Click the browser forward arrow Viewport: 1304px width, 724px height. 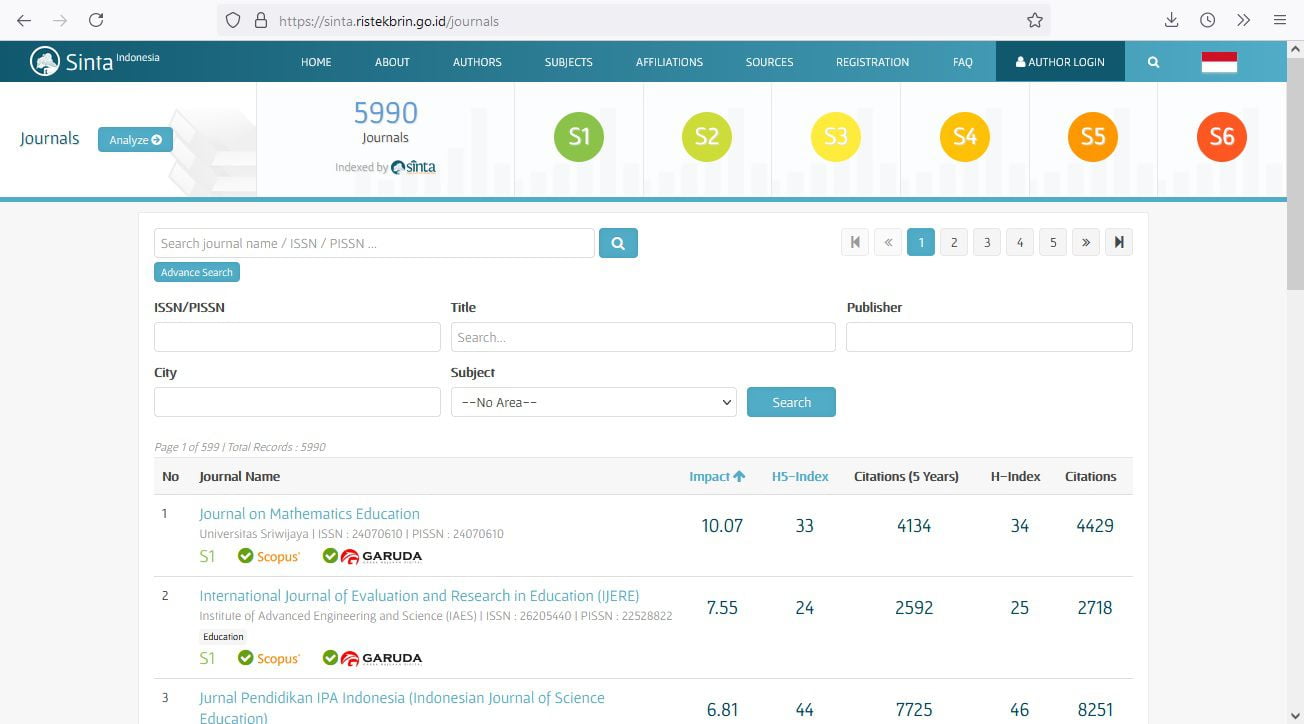60,20
